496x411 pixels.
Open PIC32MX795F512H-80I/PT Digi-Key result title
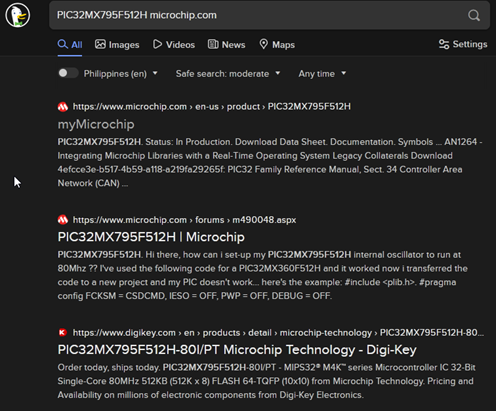pyautogui.click(x=237, y=350)
